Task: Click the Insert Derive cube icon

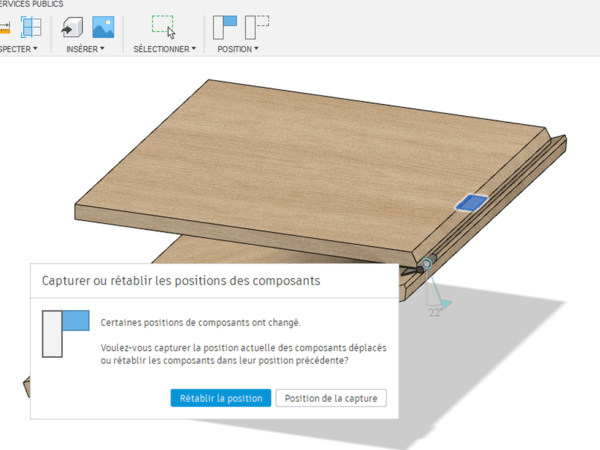Action: (72, 27)
